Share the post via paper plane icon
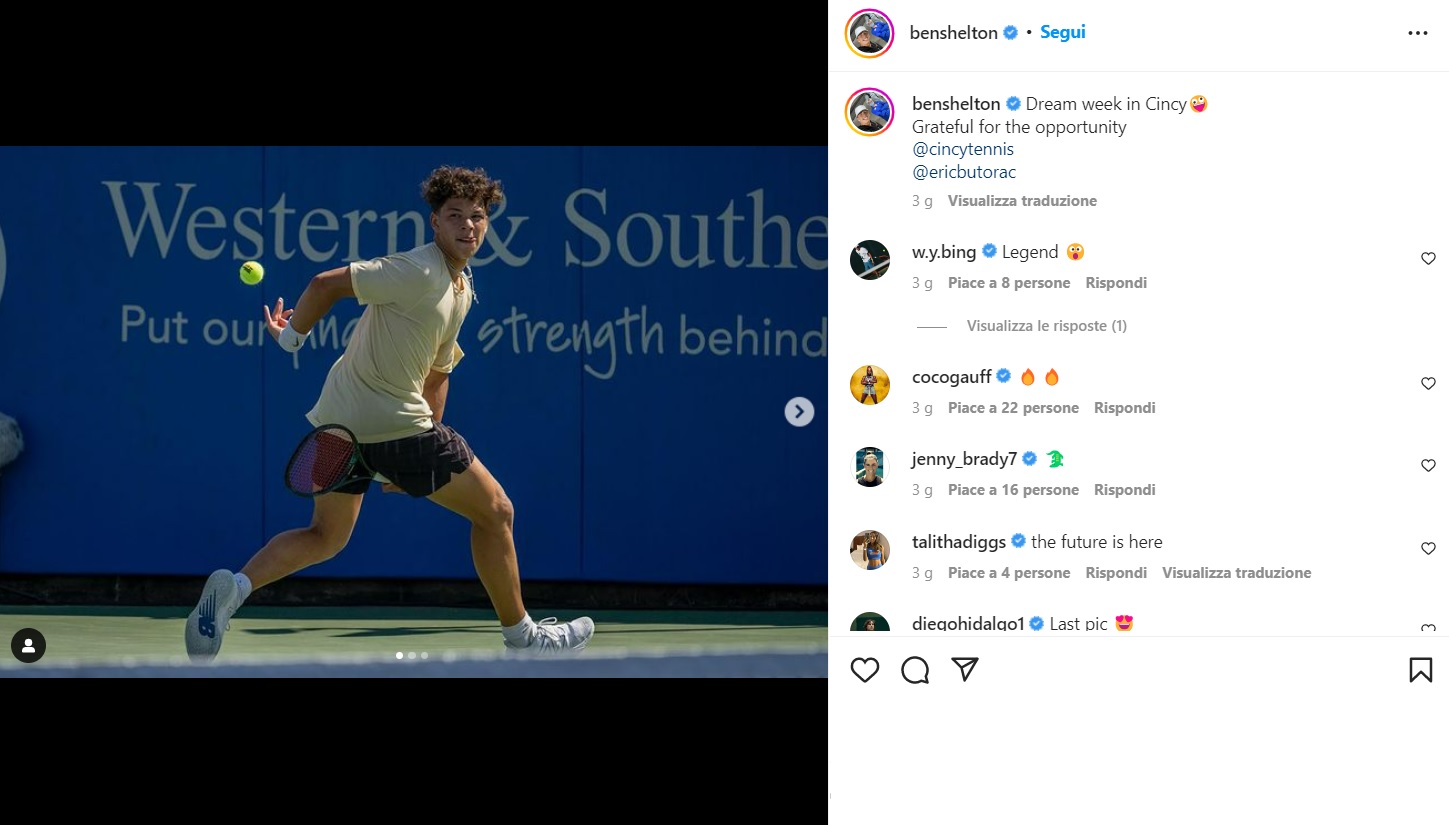 (x=965, y=670)
